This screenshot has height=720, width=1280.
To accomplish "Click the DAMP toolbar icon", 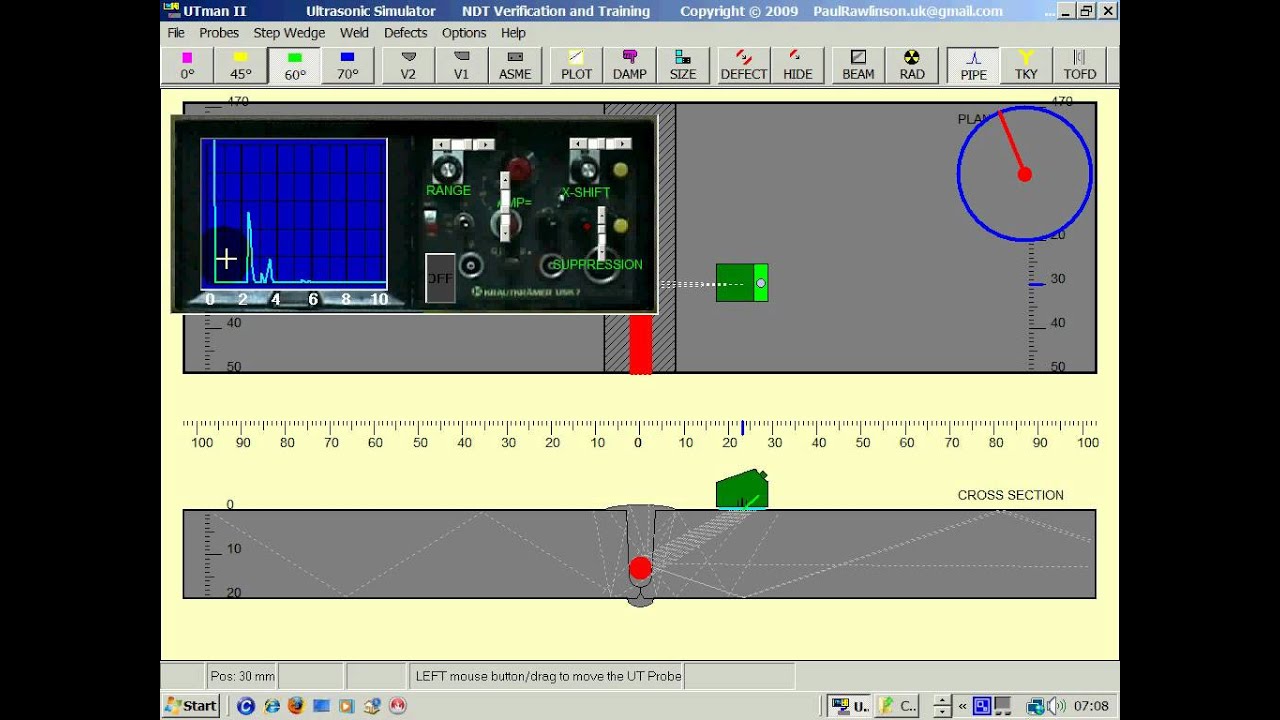I will (630, 65).
